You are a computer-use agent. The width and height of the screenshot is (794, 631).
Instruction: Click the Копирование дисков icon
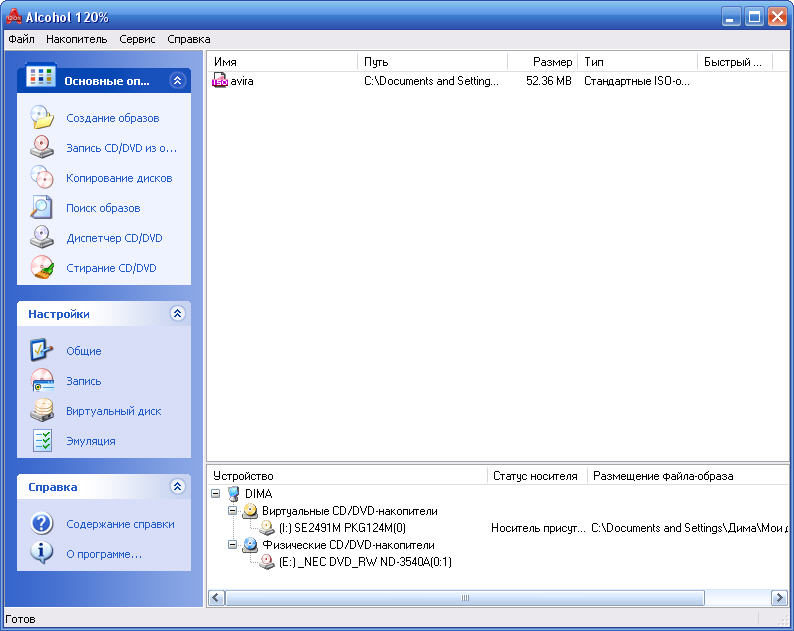point(42,177)
